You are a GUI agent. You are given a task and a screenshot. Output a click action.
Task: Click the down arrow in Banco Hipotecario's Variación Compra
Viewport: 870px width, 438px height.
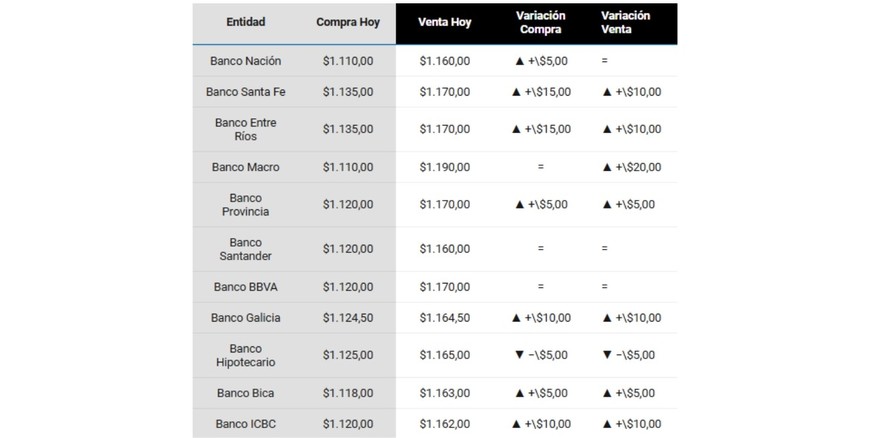(519, 355)
